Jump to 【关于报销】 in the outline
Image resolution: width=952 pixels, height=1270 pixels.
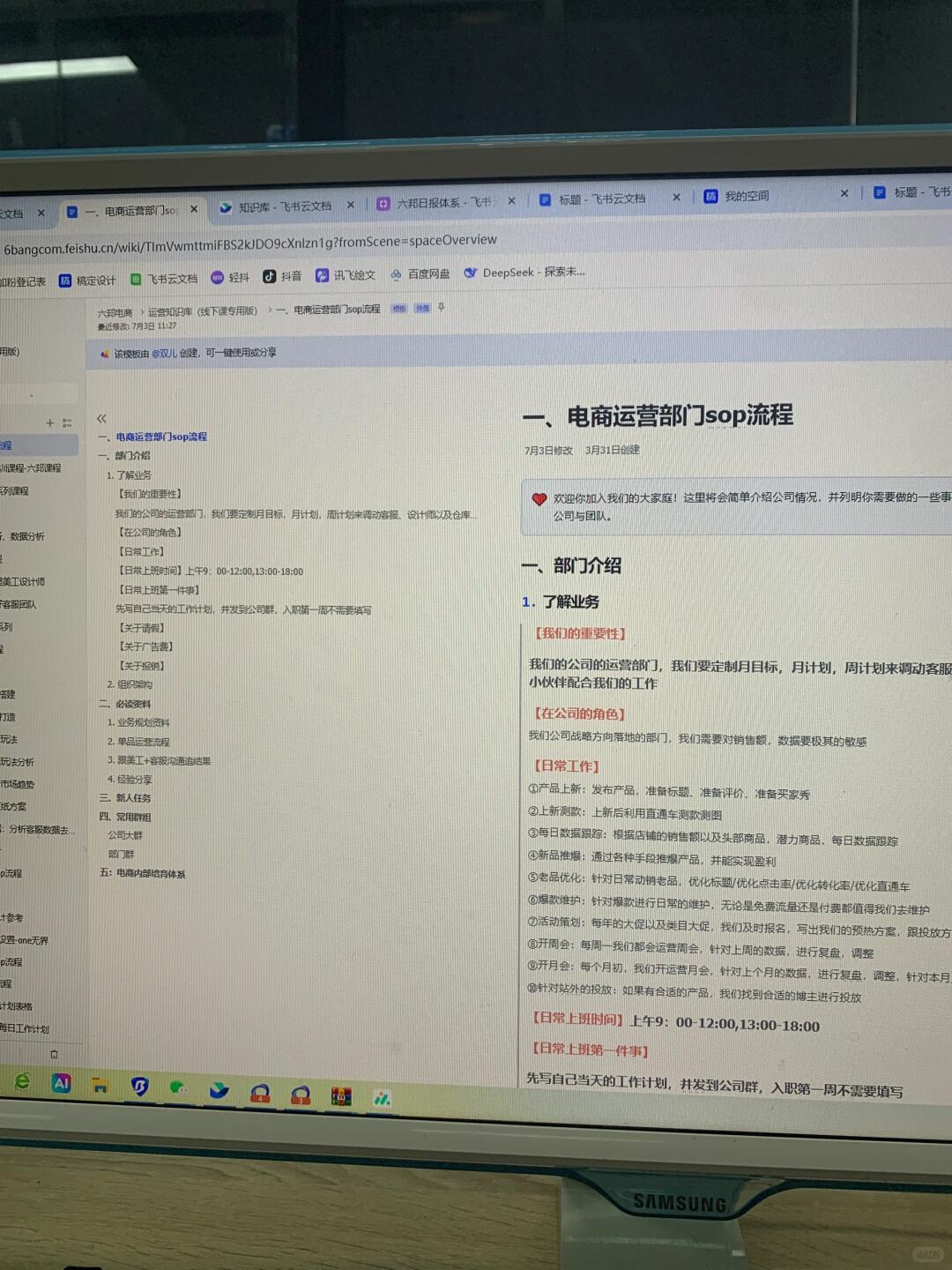[x=141, y=666]
